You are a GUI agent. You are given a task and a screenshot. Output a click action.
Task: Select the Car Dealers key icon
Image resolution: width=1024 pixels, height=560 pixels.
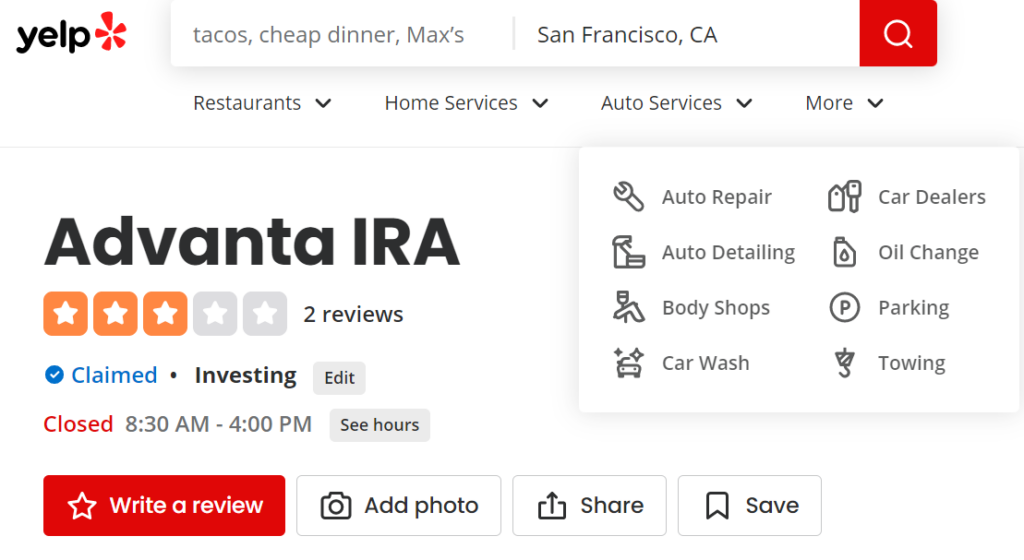(x=844, y=196)
